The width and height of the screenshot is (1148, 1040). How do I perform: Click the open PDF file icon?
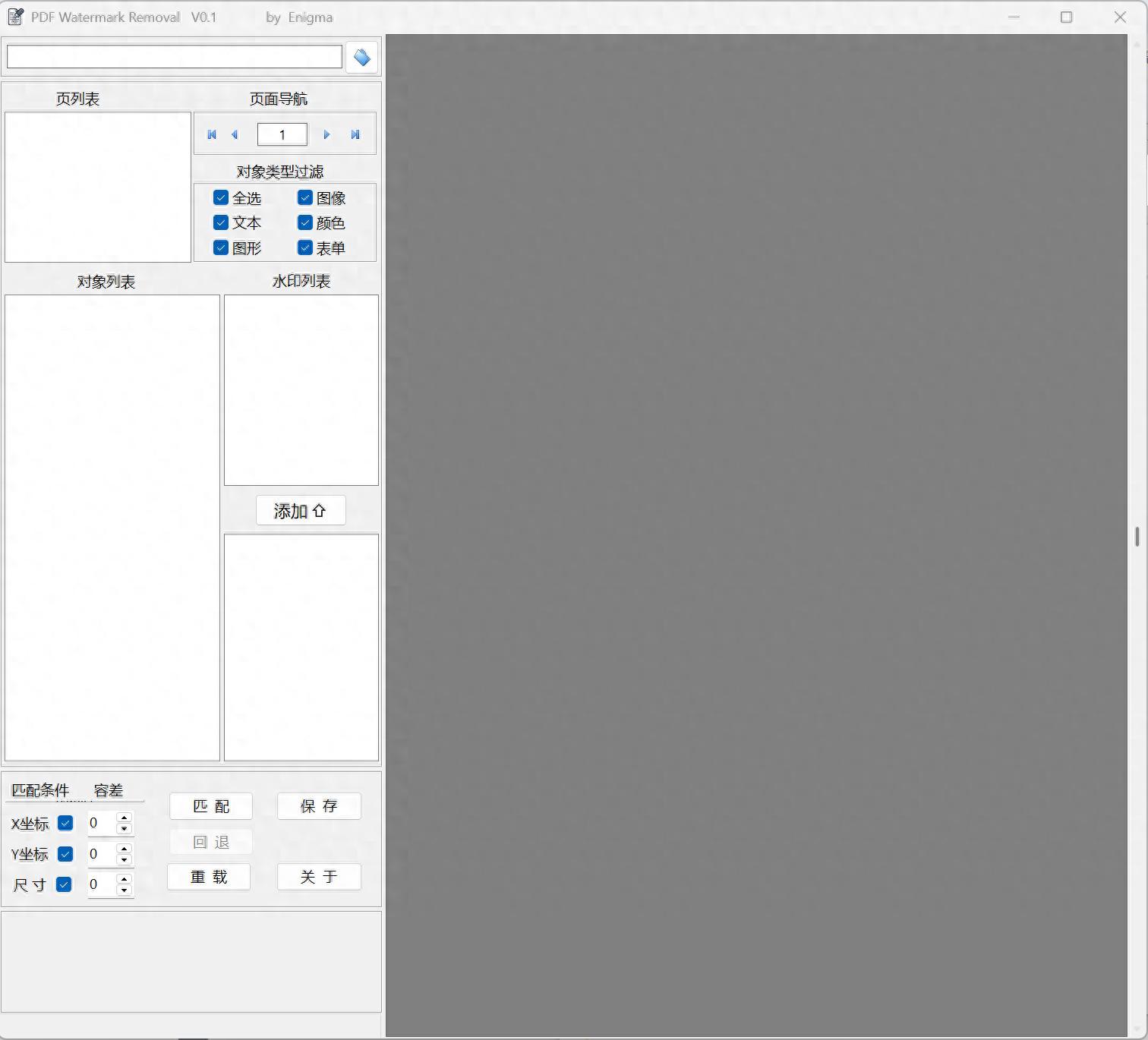click(x=362, y=58)
